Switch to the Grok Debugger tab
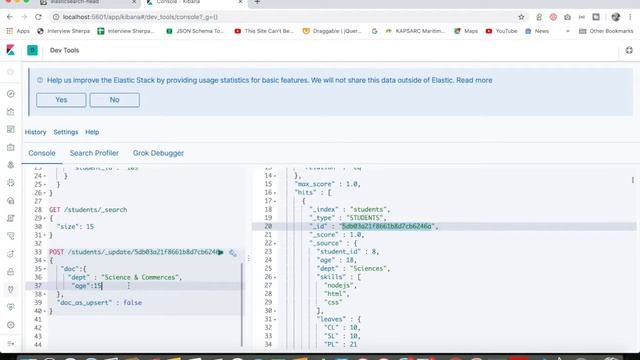Screen dimensions: 640x360 click(158, 153)
